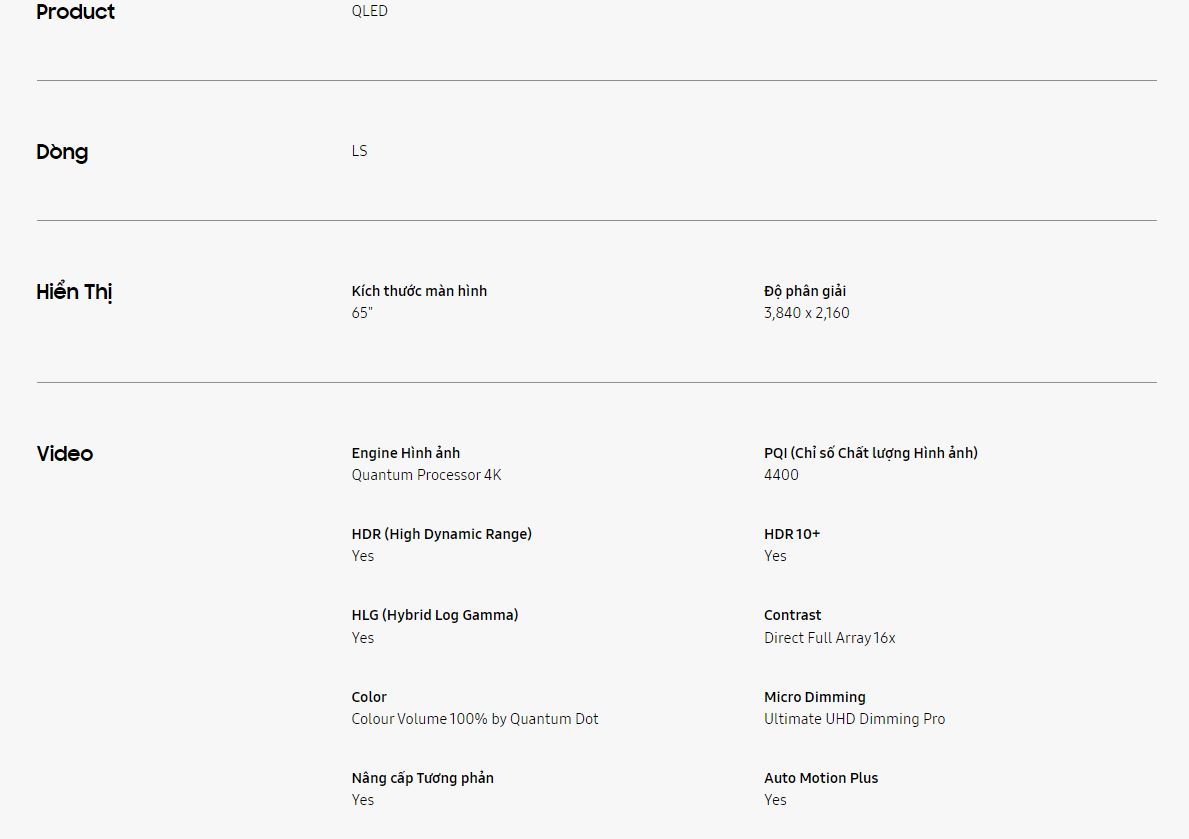1189x839 pixels.
Task: Click the Product section heading
Action: pyautogui.click(x=75, y=12)
